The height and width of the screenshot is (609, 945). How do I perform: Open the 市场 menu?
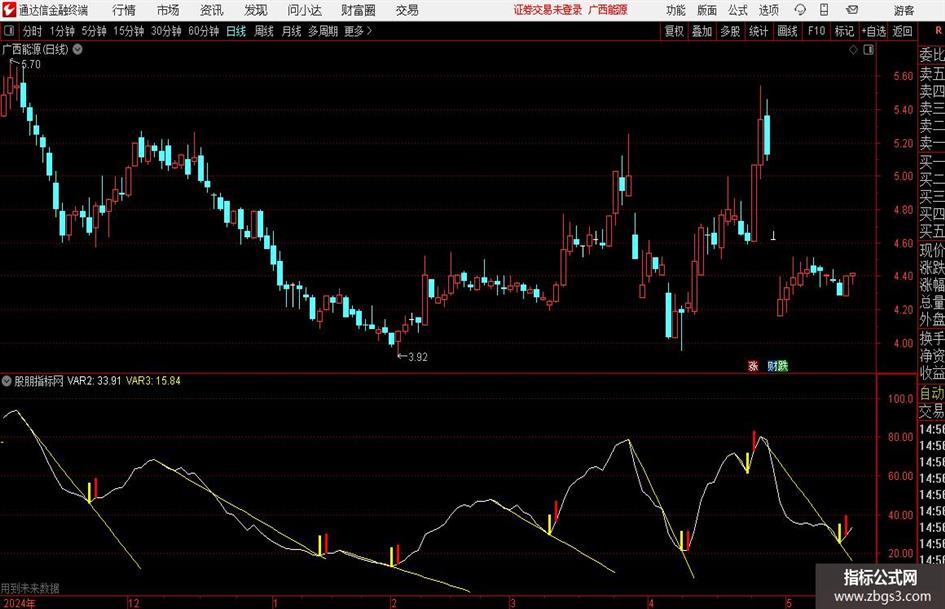click(168, 10)
